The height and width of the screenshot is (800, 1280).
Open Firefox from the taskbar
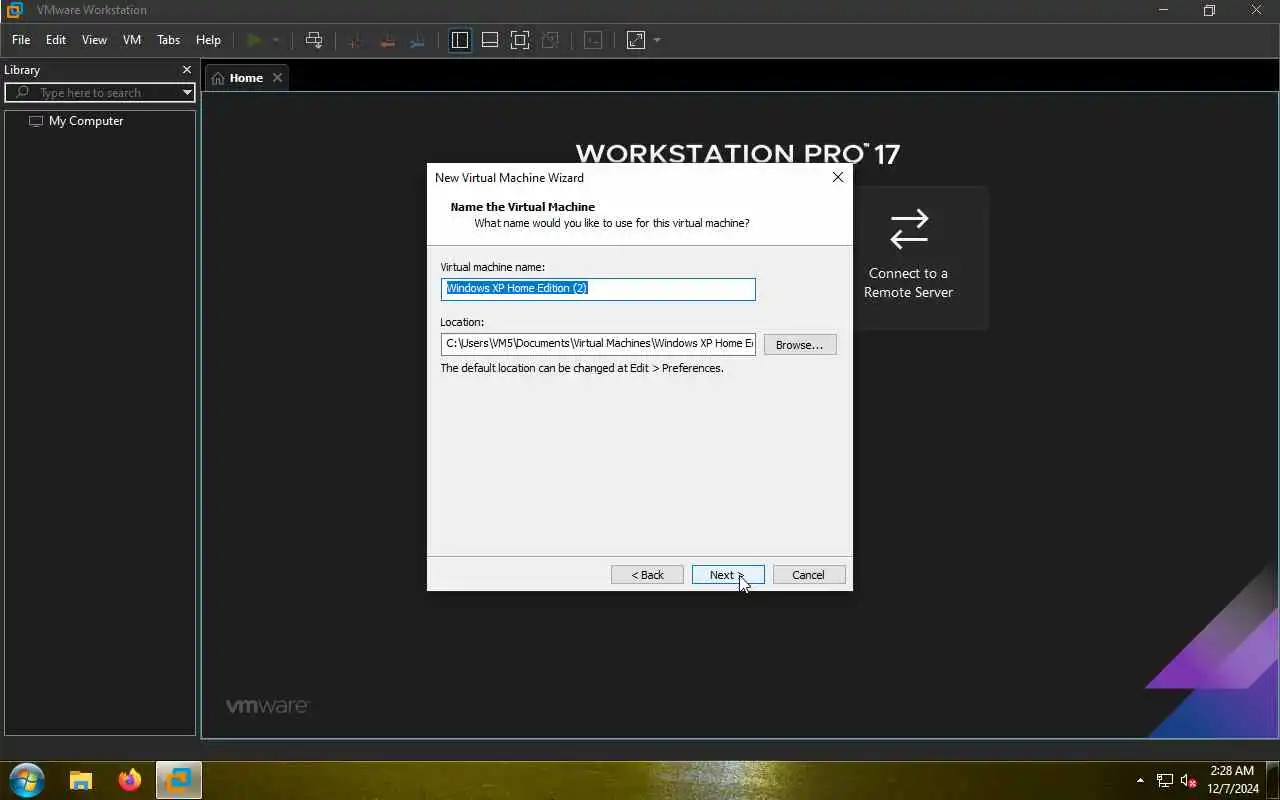pyautogui.click(x=130, y=780)
